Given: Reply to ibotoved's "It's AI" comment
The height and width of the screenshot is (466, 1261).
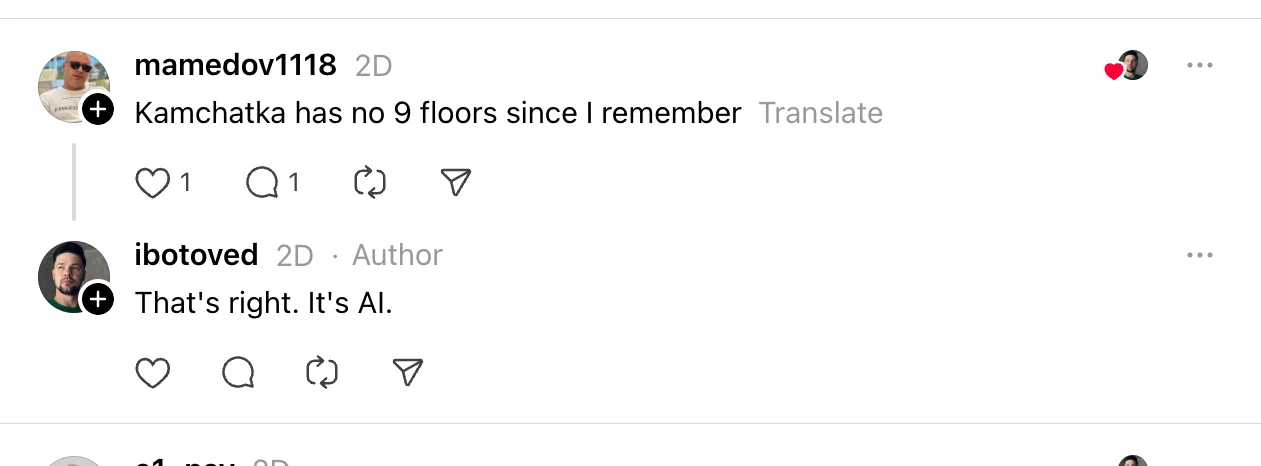Looking at the screenshot, I should tap(238, 373).
